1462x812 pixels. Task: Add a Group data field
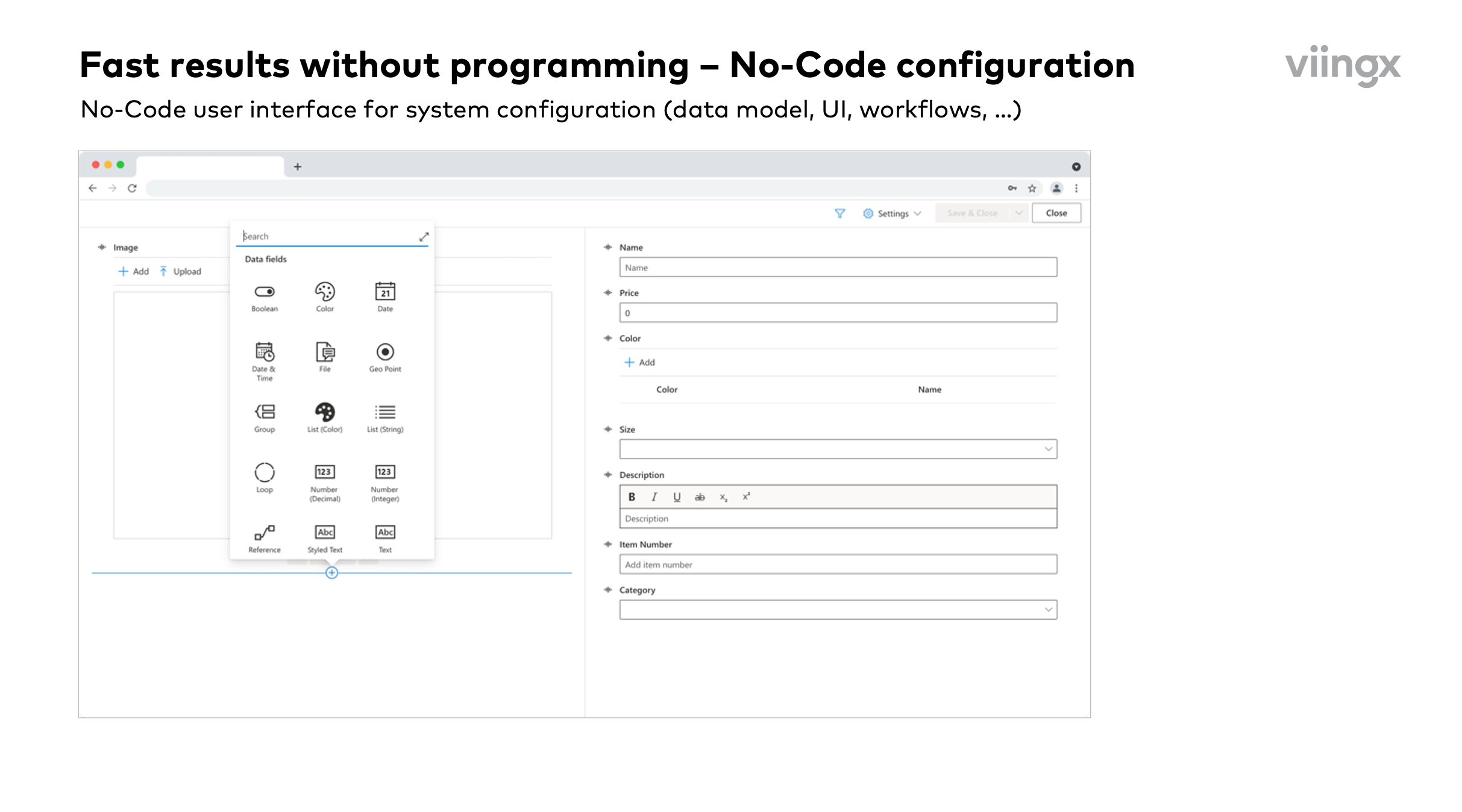pyautogui.click(x=265, y=412)
